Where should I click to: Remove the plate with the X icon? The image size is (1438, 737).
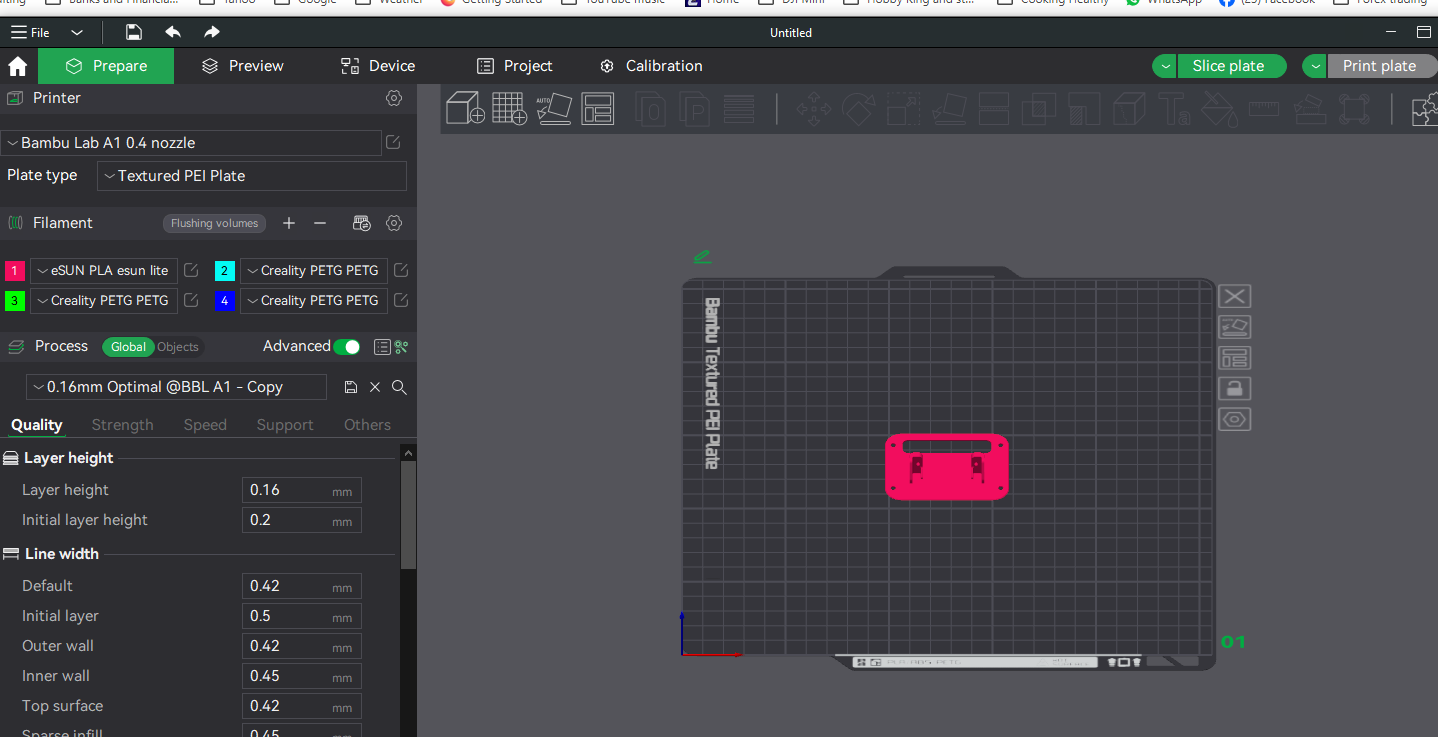pyautogui.click(x=1235, y=296)
